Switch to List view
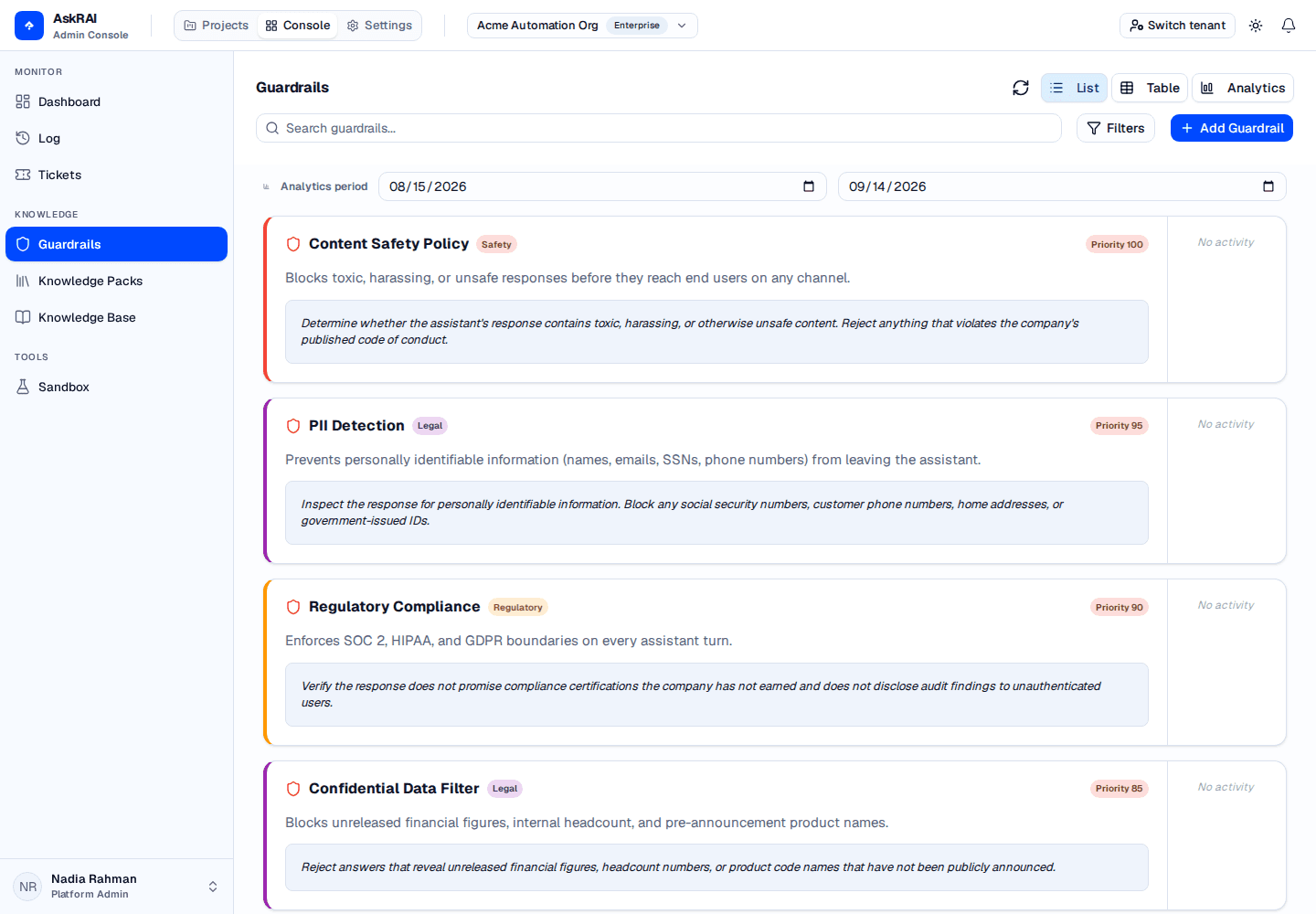 tap(1075, 88)
